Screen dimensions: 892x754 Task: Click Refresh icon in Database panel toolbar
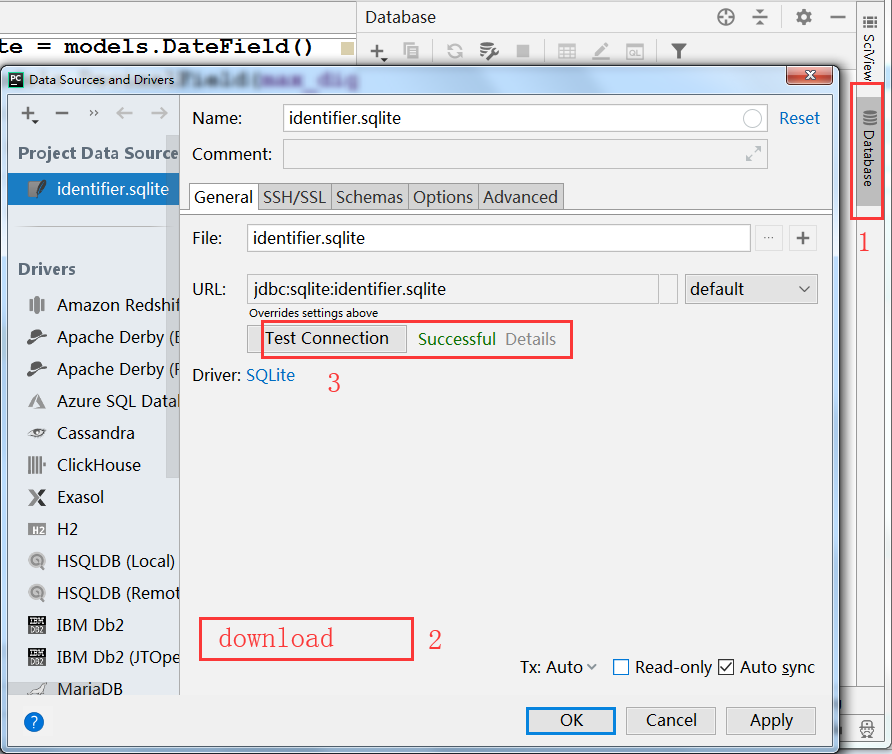point(454,51)
